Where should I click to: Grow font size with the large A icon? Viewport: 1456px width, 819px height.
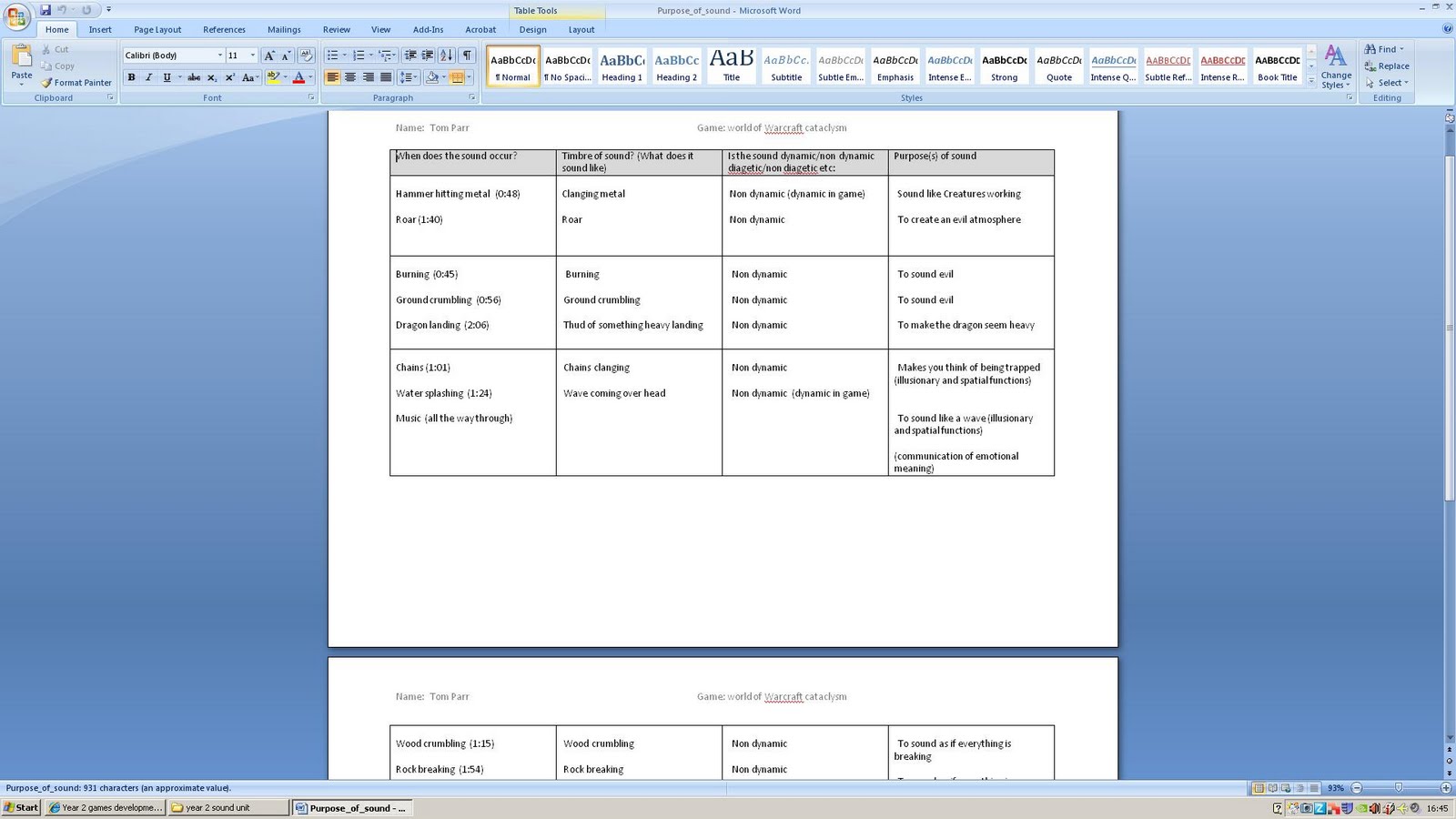(269, 56)
